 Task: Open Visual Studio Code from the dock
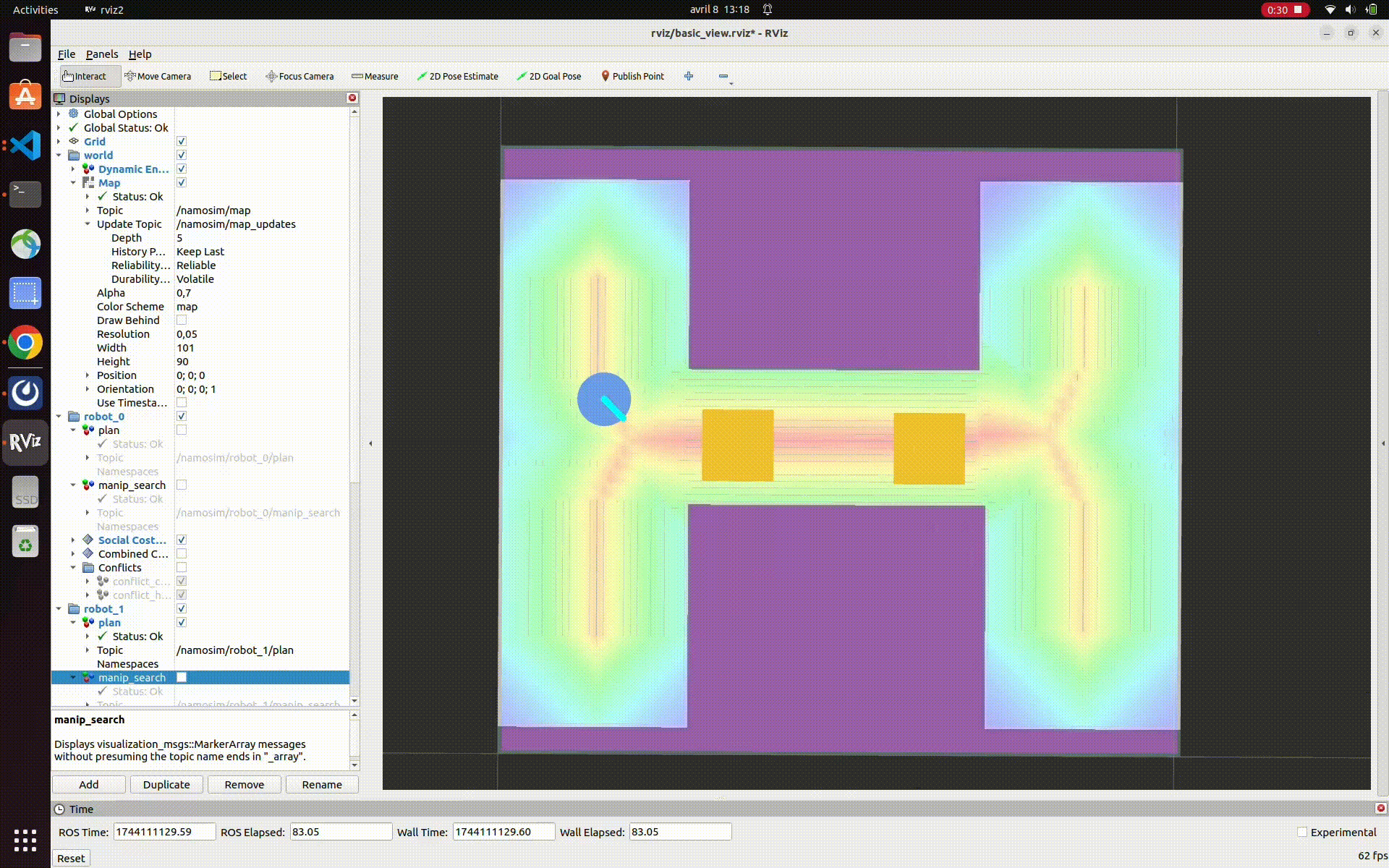(25, 145)
